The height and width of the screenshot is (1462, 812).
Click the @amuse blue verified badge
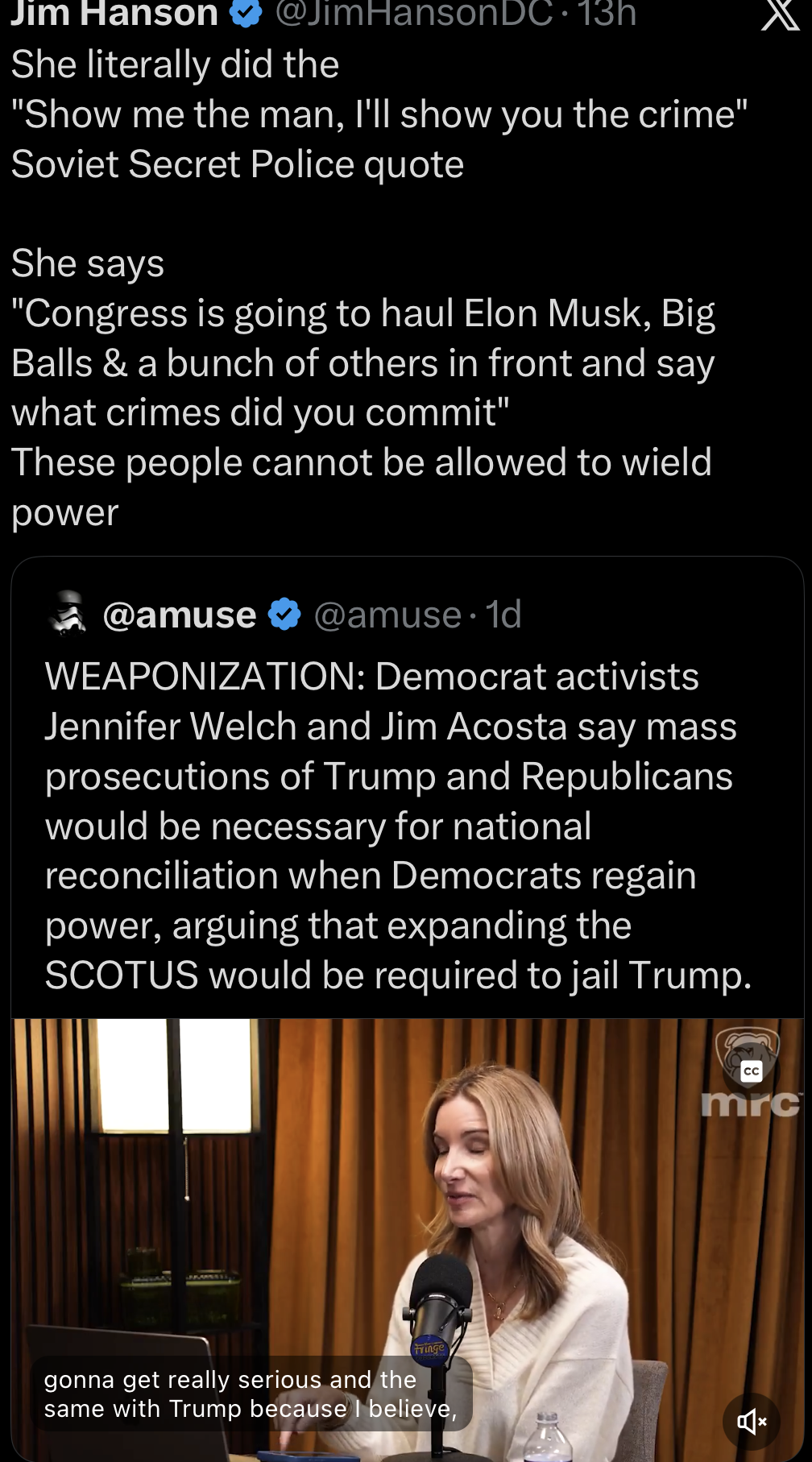(x=284, y=615)
